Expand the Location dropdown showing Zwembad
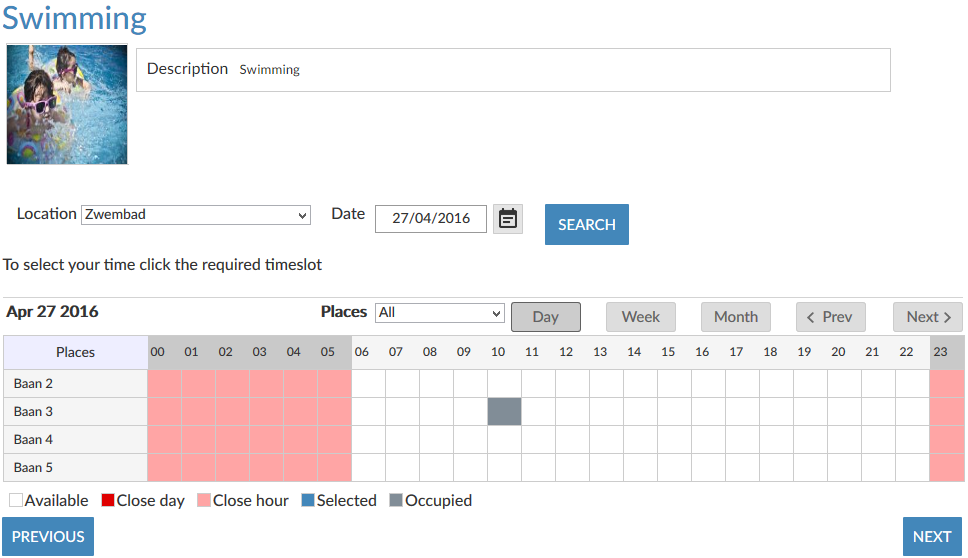 (x=196, y=215)
